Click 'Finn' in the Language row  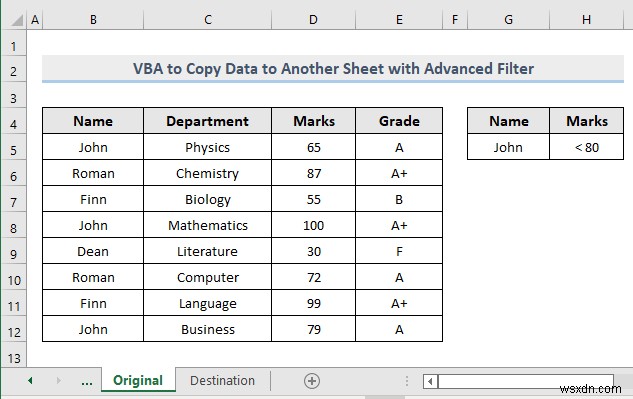click(93, 303)
